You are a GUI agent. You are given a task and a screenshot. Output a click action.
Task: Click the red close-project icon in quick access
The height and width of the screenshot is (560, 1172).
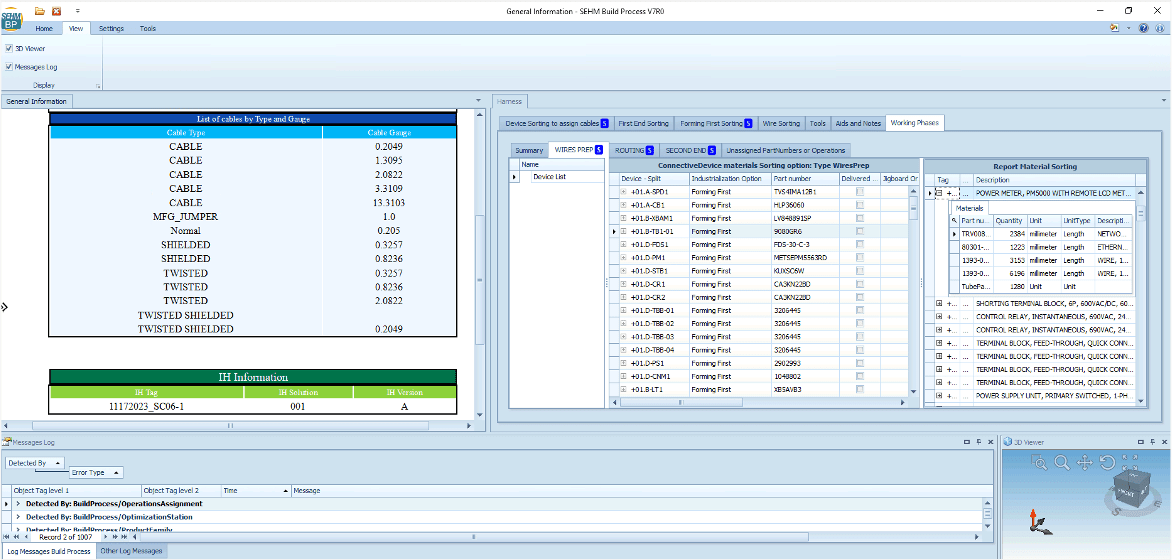click(56, 10)
